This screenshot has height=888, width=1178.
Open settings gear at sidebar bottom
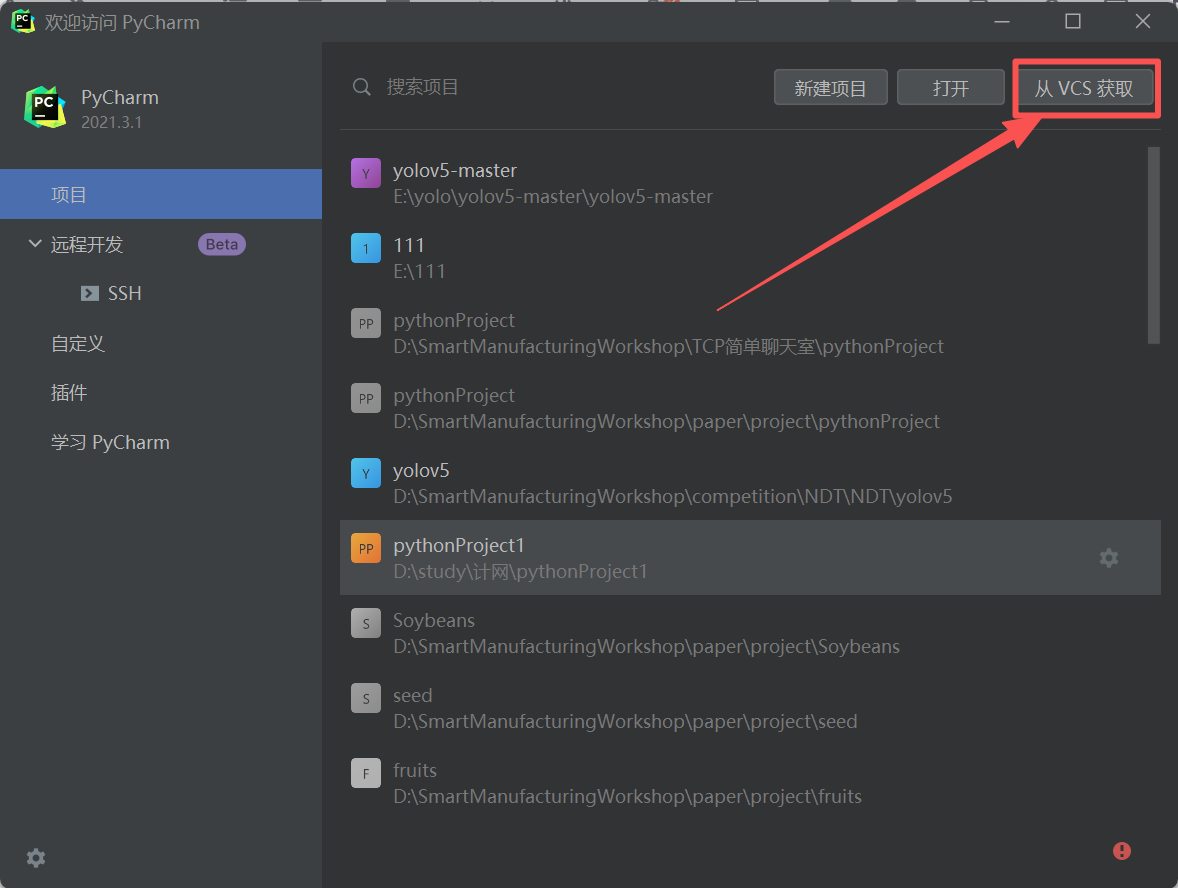click(x=36, y=858)
